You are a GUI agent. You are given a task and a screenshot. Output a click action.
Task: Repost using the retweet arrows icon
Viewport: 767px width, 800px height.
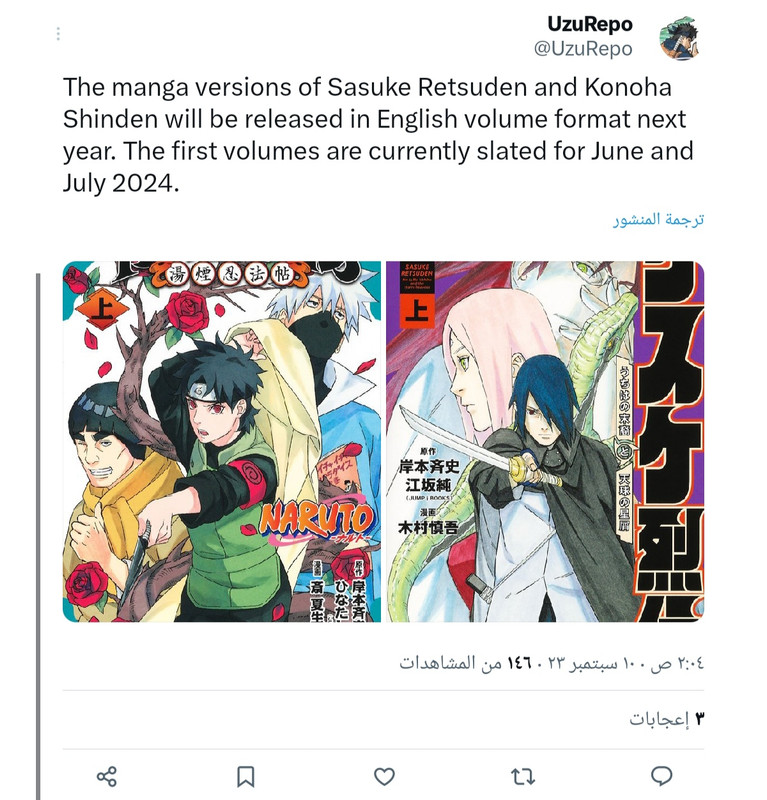pyautogui.click(x=523, y=776)
